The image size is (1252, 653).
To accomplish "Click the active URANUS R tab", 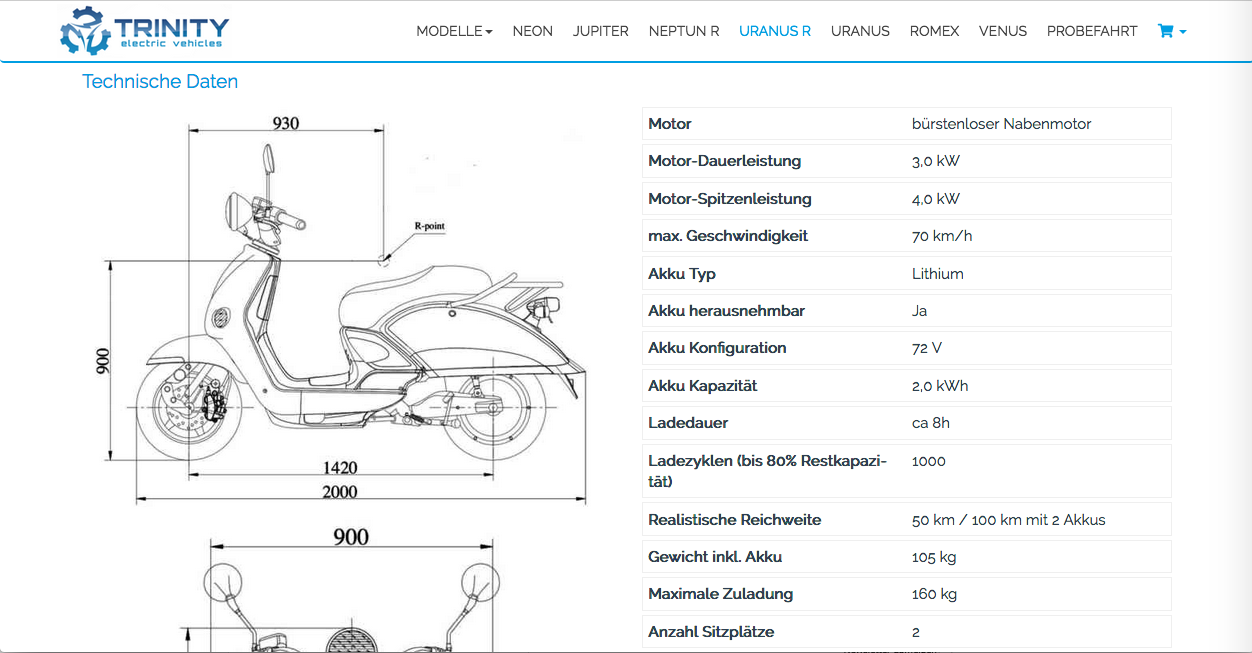I will [774, 31].
